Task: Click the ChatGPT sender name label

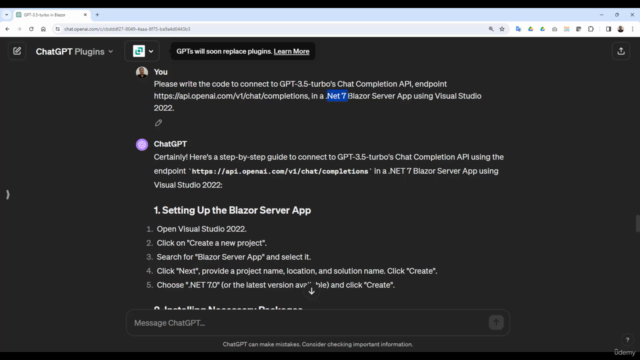Action: tap(170, 144)
